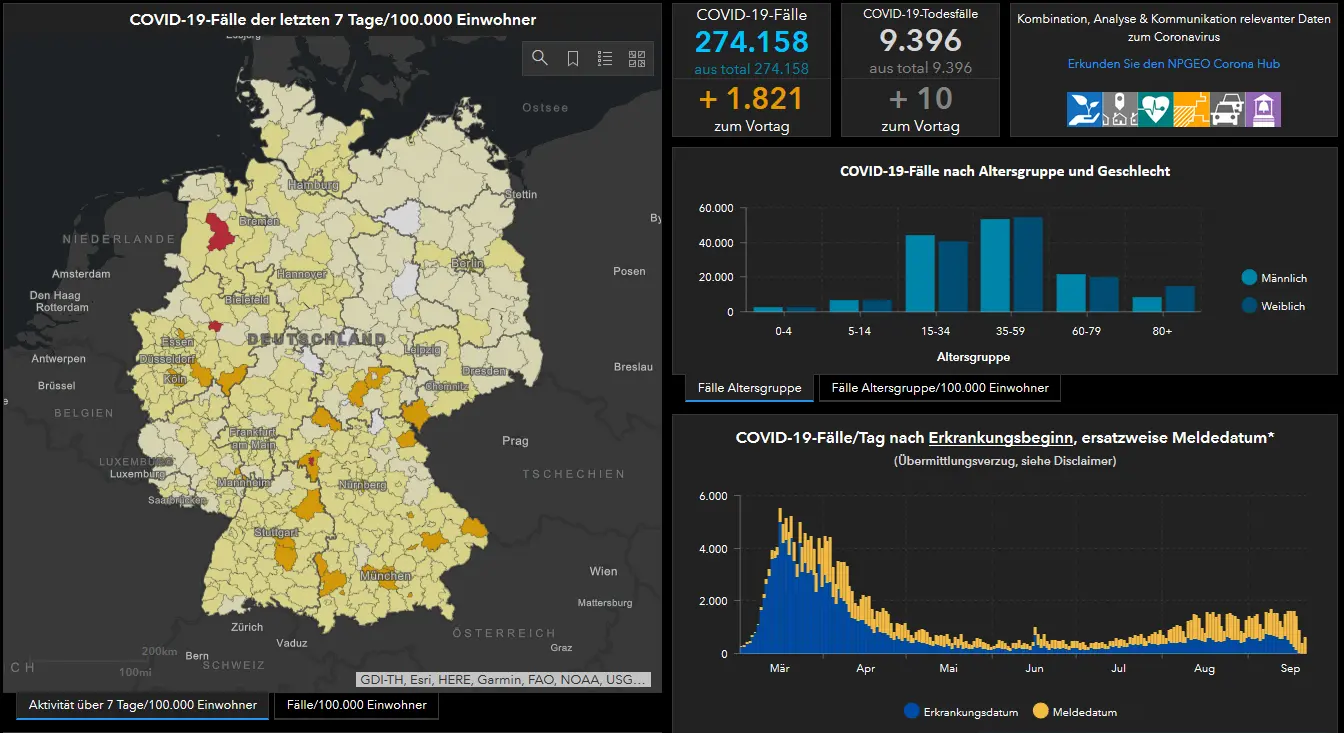The width and height of the screenshot is (1344, 733).
Task: Switch to Fälle/100.000 Einwohner map tab
Action: 357,705
